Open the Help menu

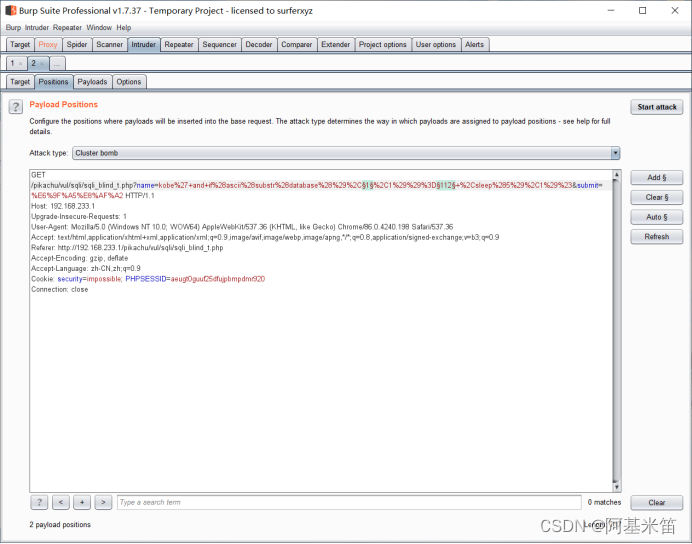[x=124, y=27]
